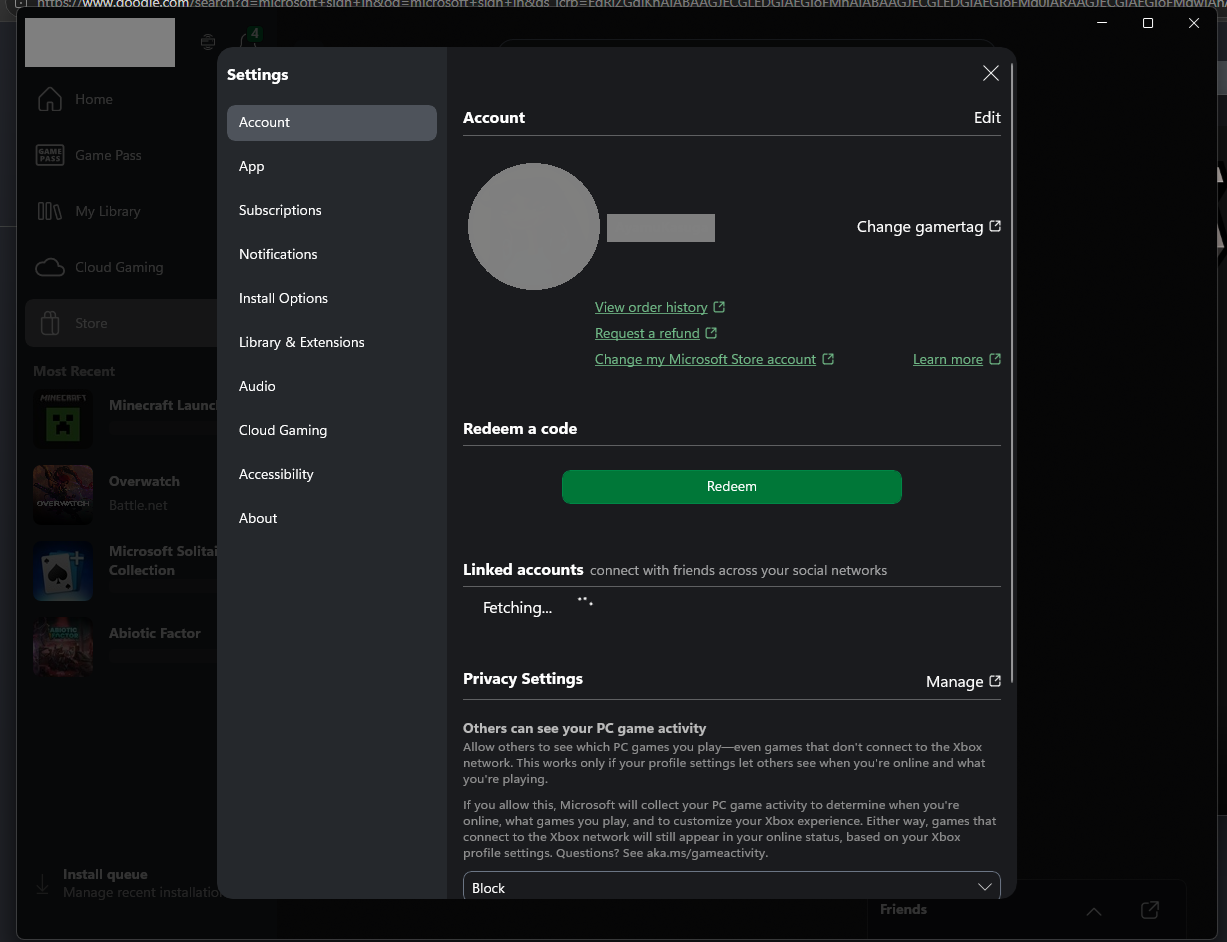
Task: Click the Store shopping bag icon
Action: point(49,323)
